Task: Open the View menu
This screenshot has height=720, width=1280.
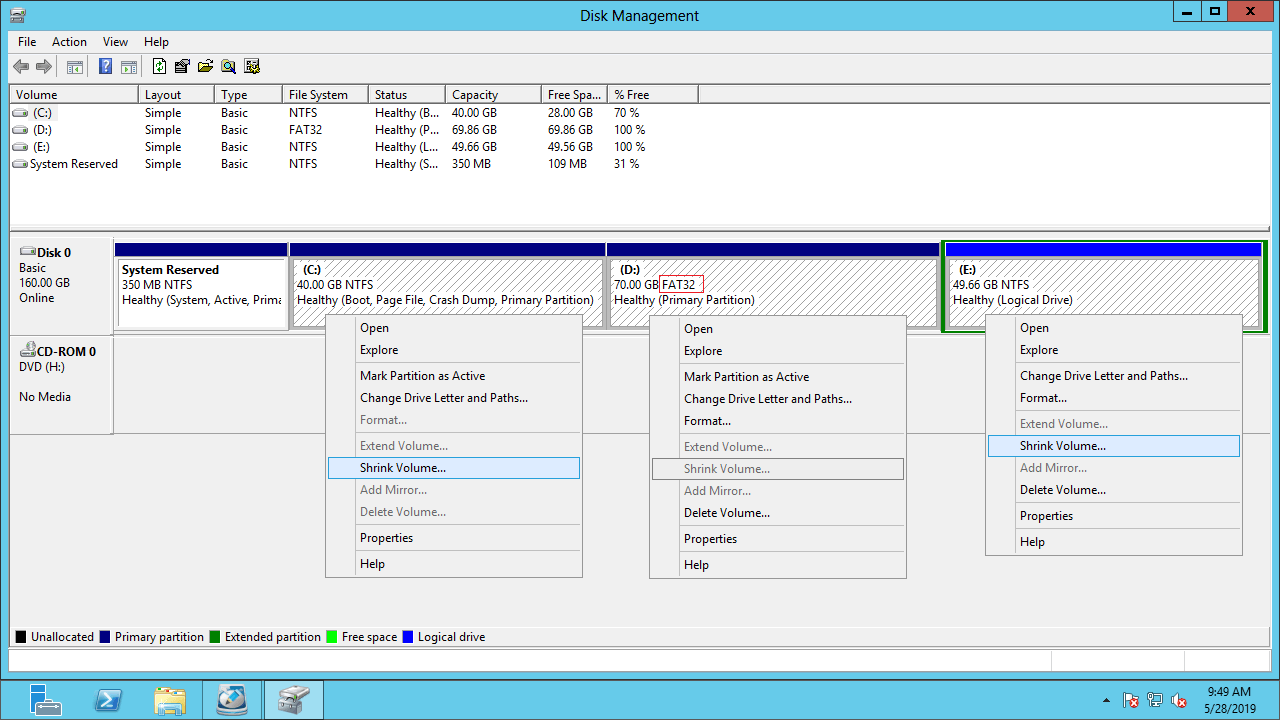Action: point(115,42)
